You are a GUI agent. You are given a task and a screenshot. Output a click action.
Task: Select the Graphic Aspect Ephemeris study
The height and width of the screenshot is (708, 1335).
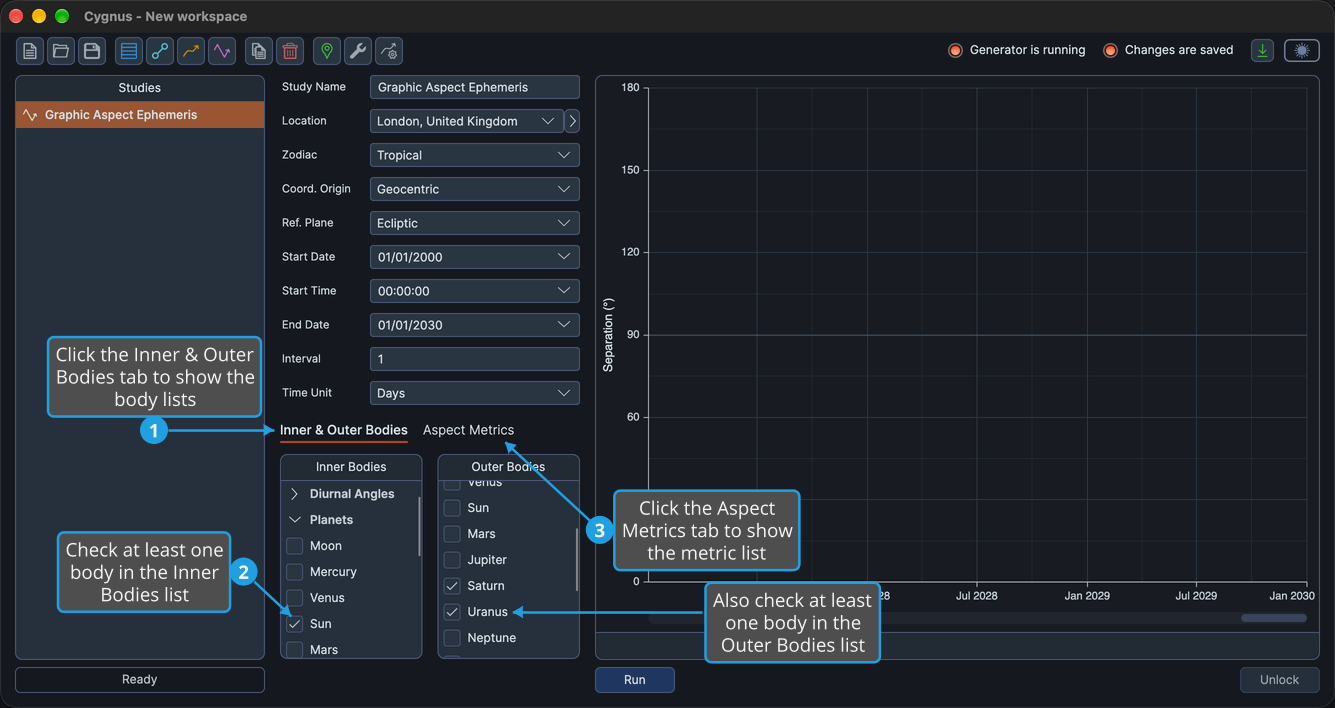click(x=140, y=115)
